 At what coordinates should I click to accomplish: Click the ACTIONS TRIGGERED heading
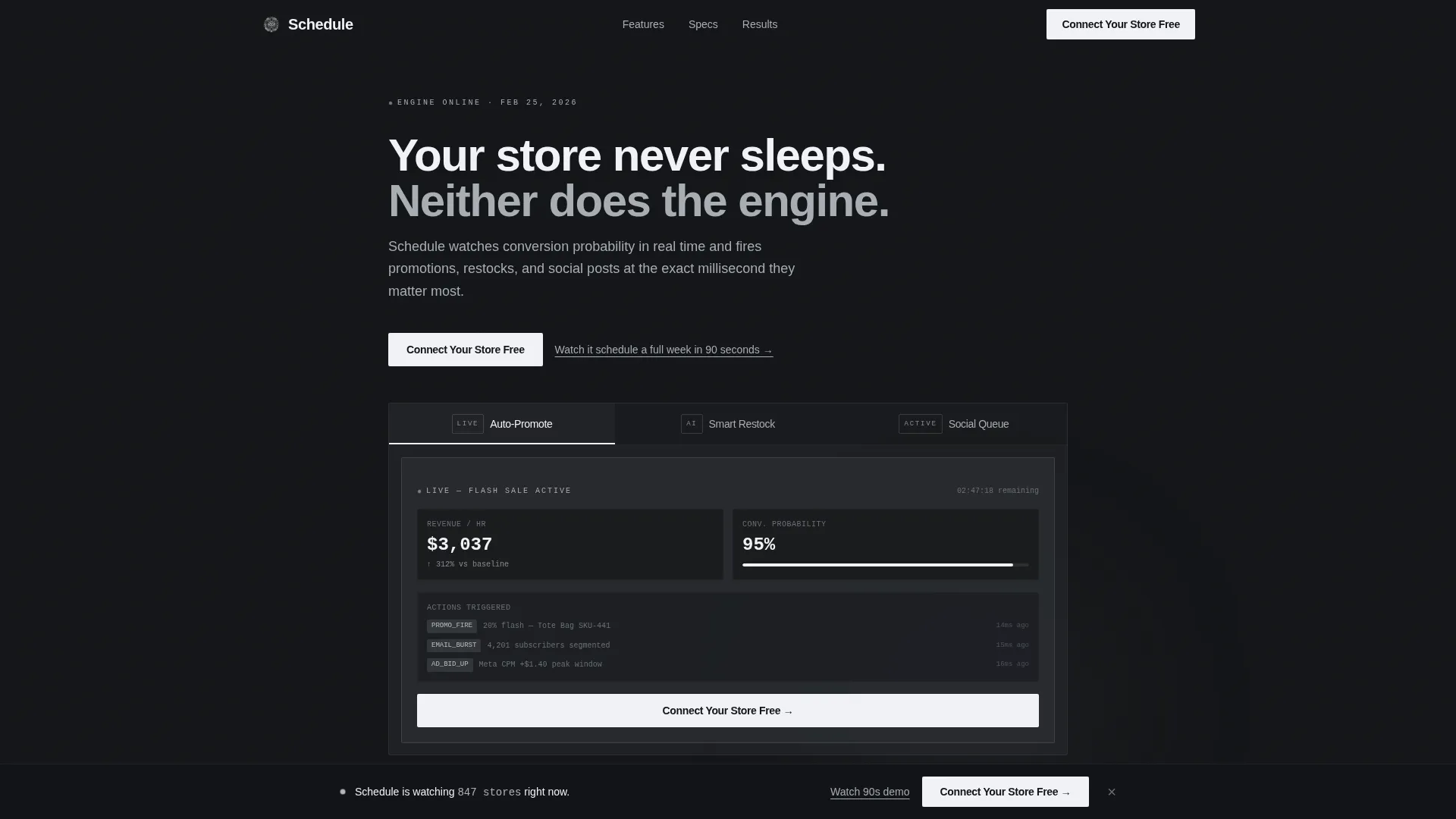pyautogui.click(x=469, y=607)
